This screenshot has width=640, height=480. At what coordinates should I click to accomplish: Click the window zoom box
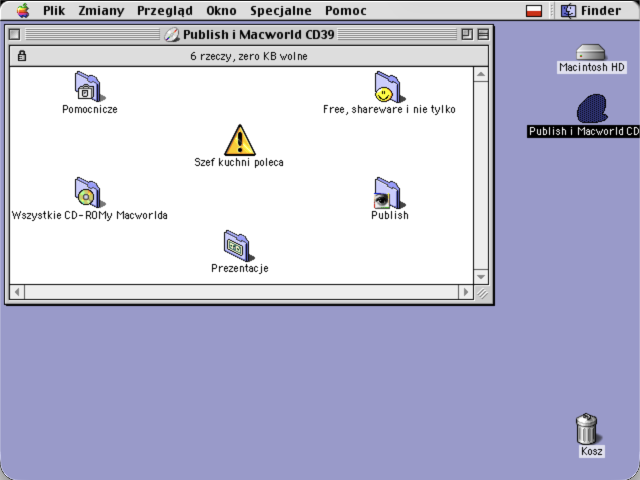tap(467, 34)
